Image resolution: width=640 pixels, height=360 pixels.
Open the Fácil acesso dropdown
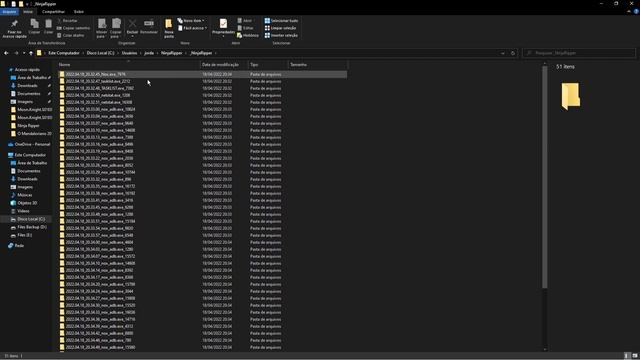click(192, 28)
